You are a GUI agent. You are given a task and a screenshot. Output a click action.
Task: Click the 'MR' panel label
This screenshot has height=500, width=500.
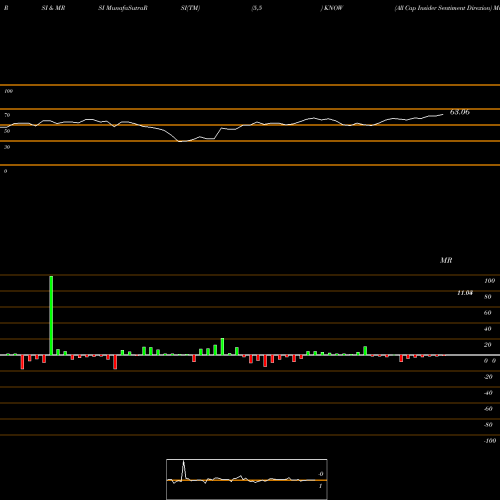(446, 260)
